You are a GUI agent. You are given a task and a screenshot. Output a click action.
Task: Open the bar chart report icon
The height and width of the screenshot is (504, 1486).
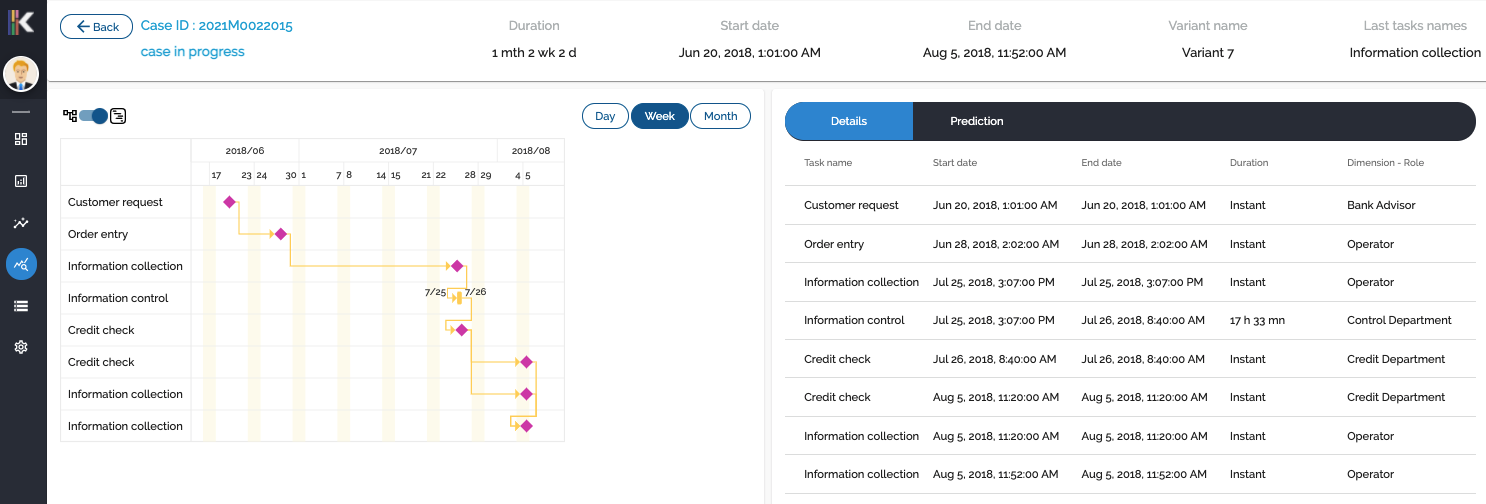pos(21,181)
